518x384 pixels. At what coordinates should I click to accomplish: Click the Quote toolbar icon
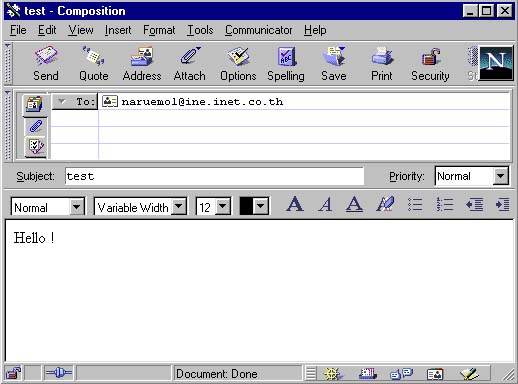(94, 64)
